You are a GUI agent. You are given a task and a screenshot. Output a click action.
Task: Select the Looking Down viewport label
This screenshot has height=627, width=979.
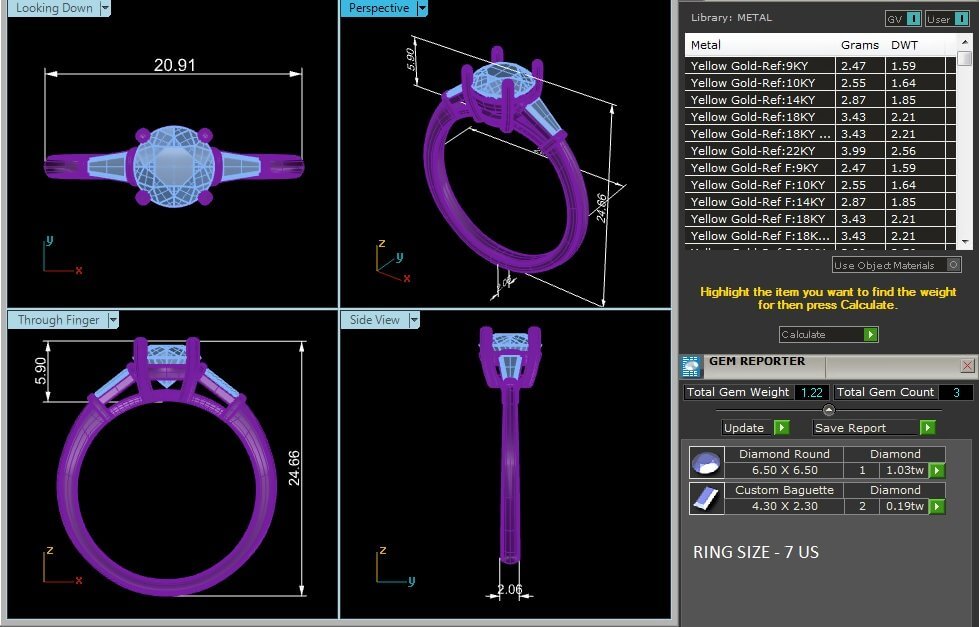54,8
